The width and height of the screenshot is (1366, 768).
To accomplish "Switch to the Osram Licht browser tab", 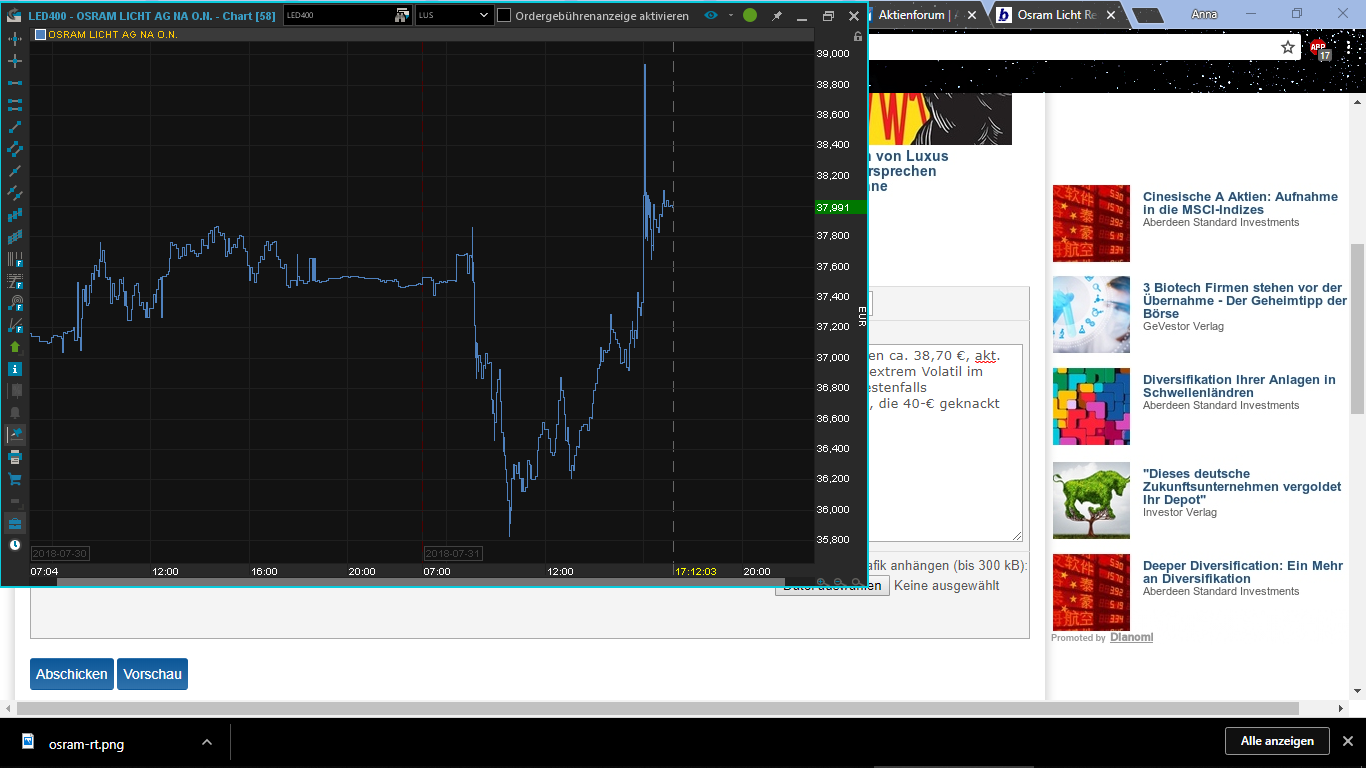I will coord(1057,15).
